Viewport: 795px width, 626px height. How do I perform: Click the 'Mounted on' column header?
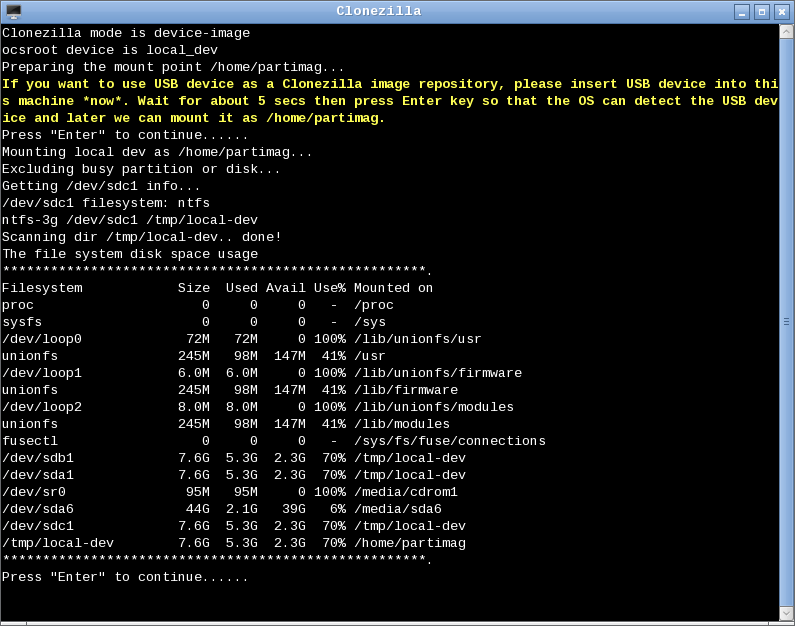[393, 288]
